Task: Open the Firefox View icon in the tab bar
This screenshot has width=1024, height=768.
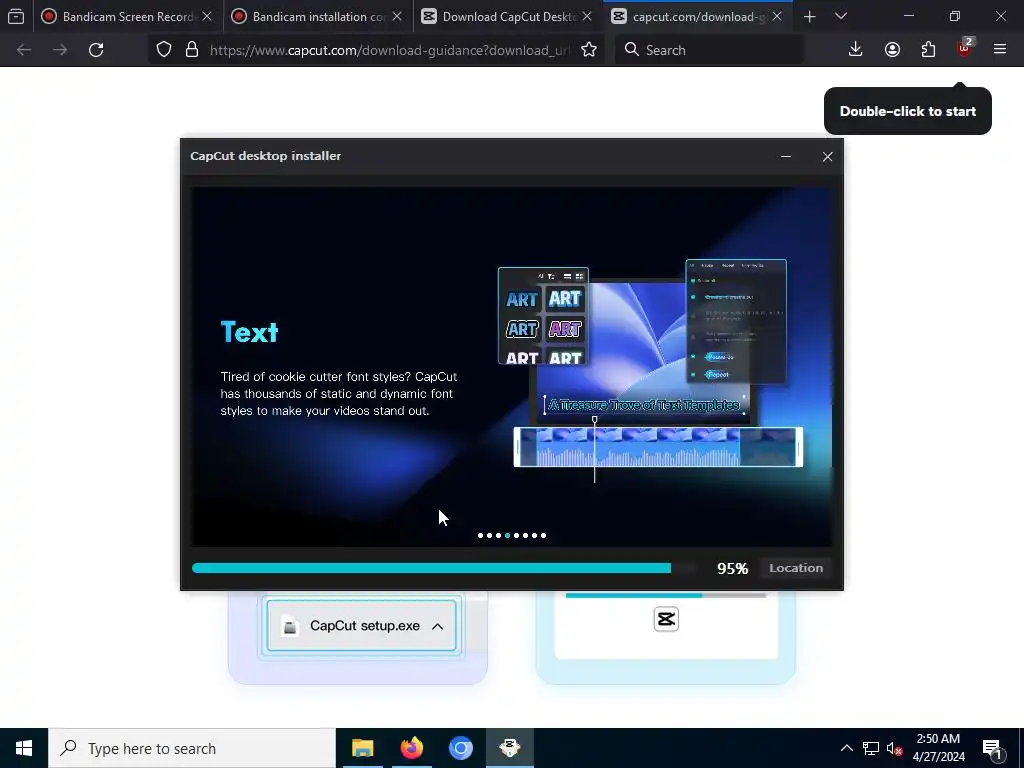Action: pyautogui.click(x=16, y=16)
